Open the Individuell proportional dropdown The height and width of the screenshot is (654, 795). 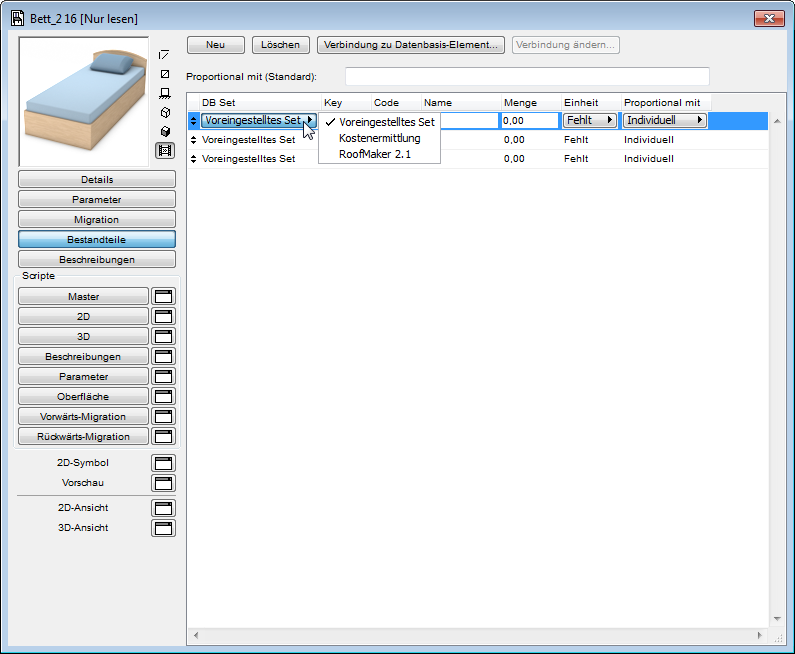[665, 120]
